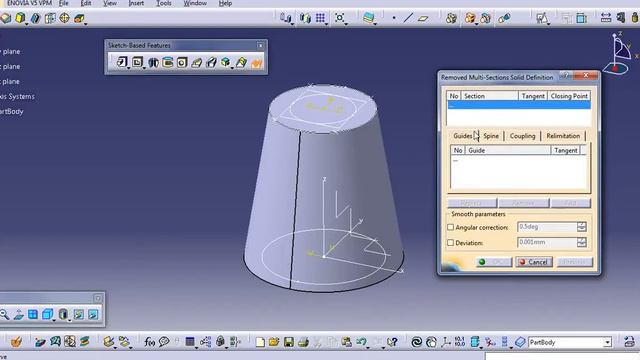Choose the Groove tool icon

pyautogui.click(x=167, y=62)
